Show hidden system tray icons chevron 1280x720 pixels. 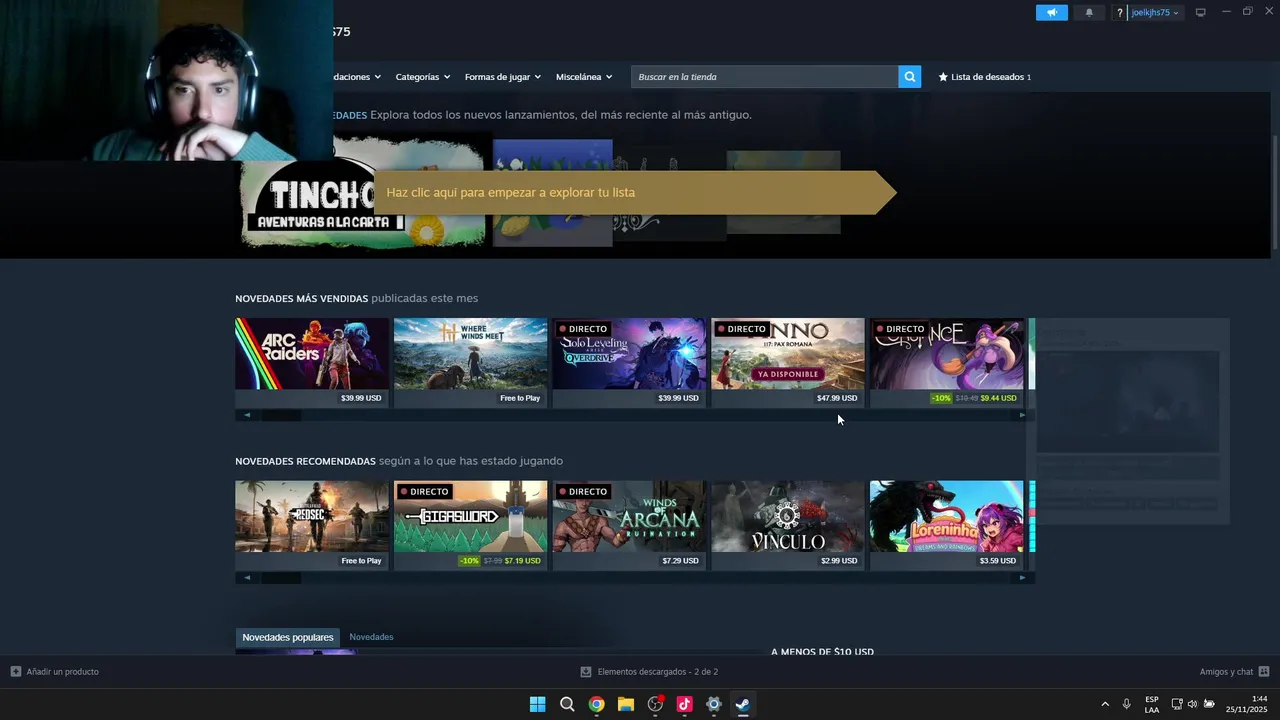[x=1105, y=704]
